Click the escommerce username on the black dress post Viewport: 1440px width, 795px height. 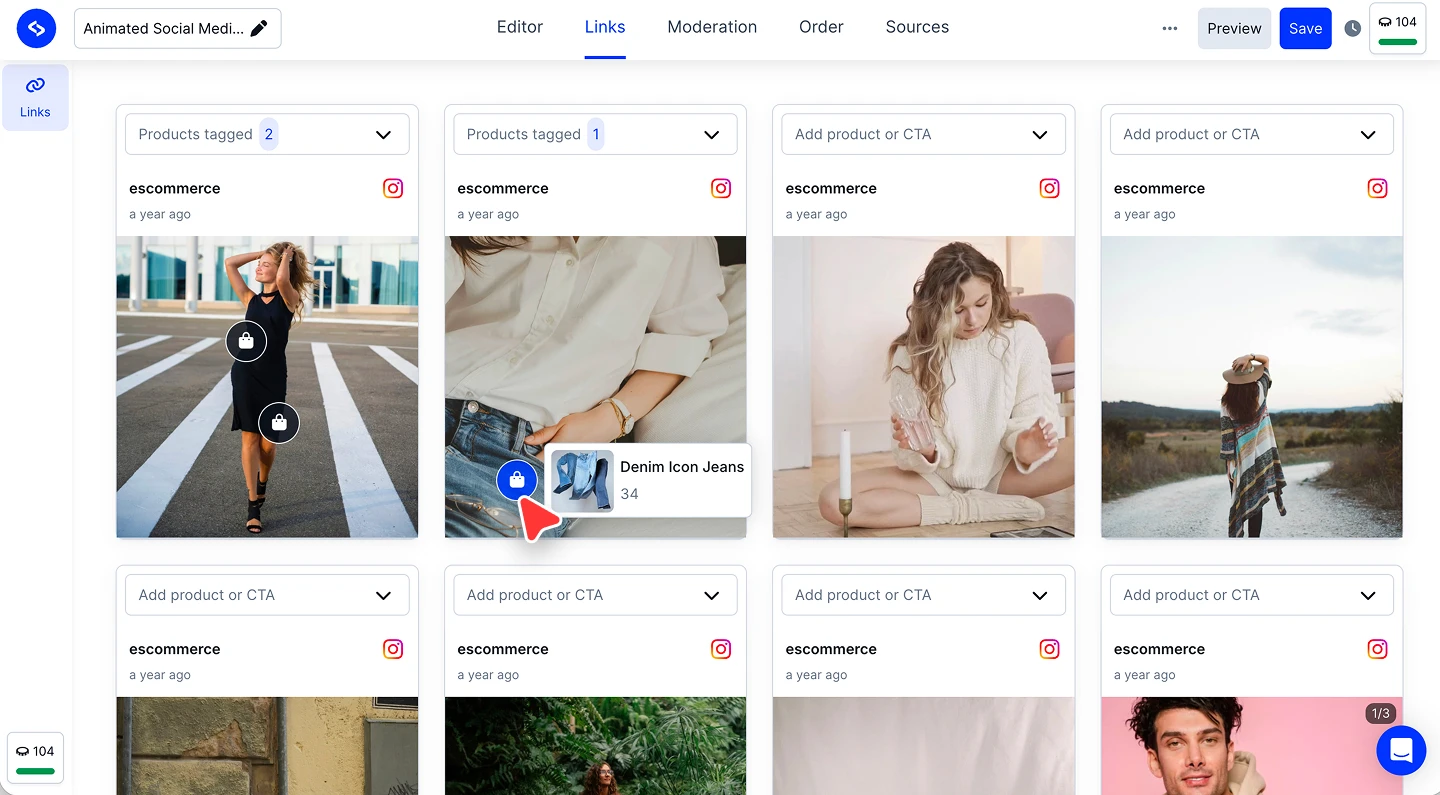tap(174, 188)
